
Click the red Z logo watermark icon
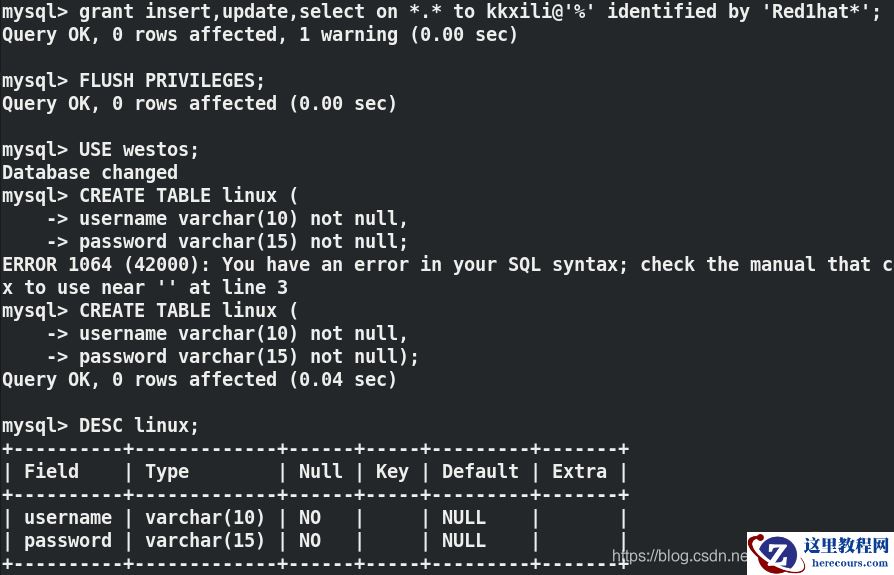pos(775,553)
